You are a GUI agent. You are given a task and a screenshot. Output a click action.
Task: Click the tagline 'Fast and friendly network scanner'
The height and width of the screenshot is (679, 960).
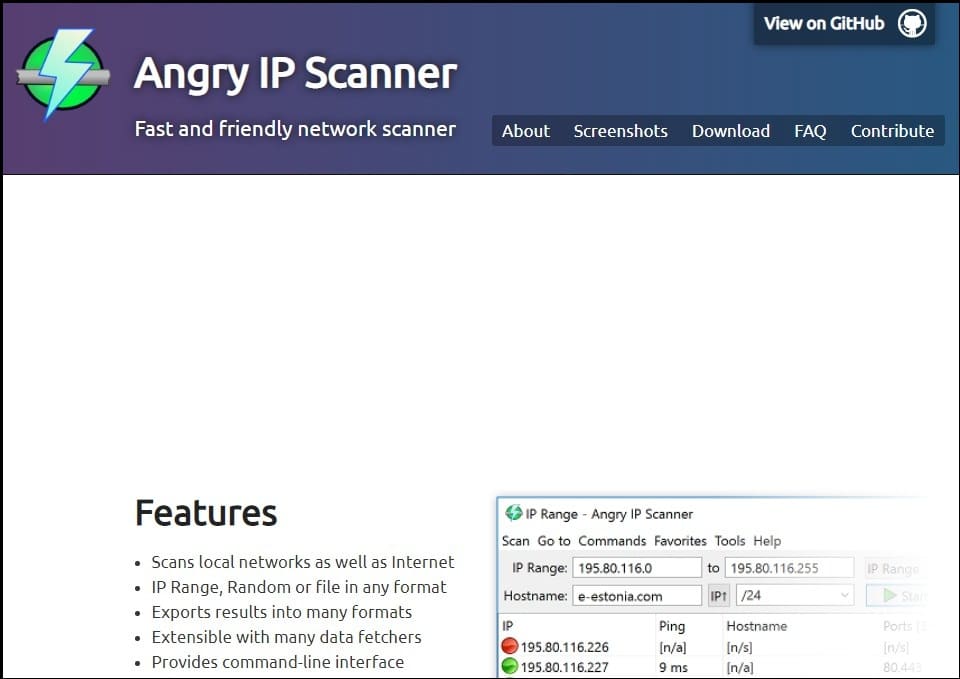(295, 129)
